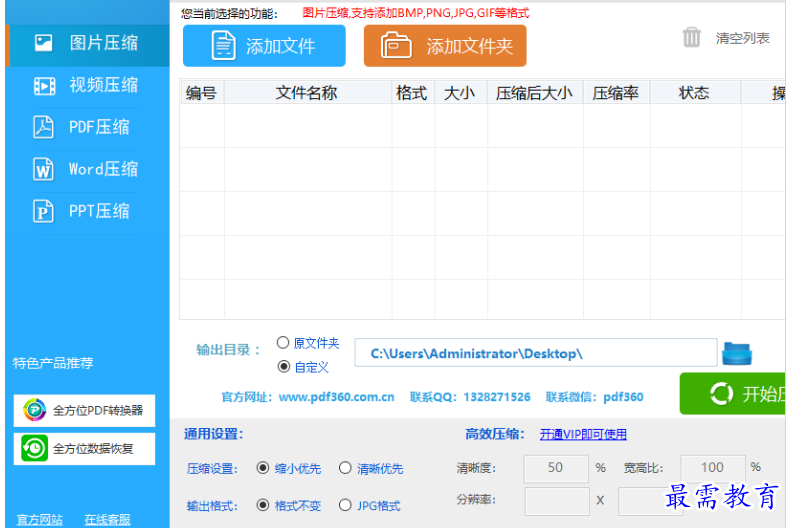Click the Word压缩 document icon
This screenshot has width=787, height=528.
tap(44, 169)
